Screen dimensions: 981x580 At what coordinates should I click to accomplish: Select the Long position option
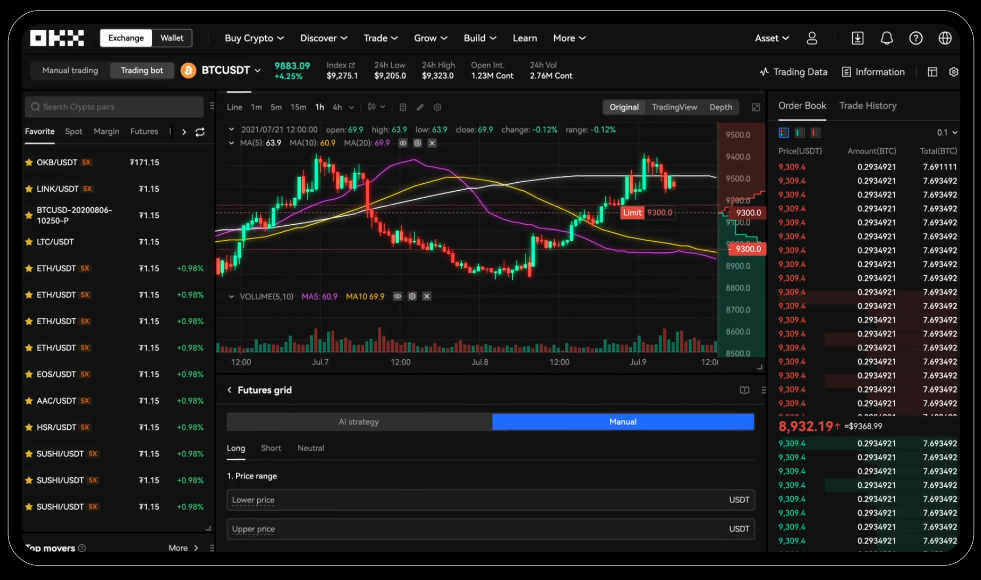coord(236,448)
